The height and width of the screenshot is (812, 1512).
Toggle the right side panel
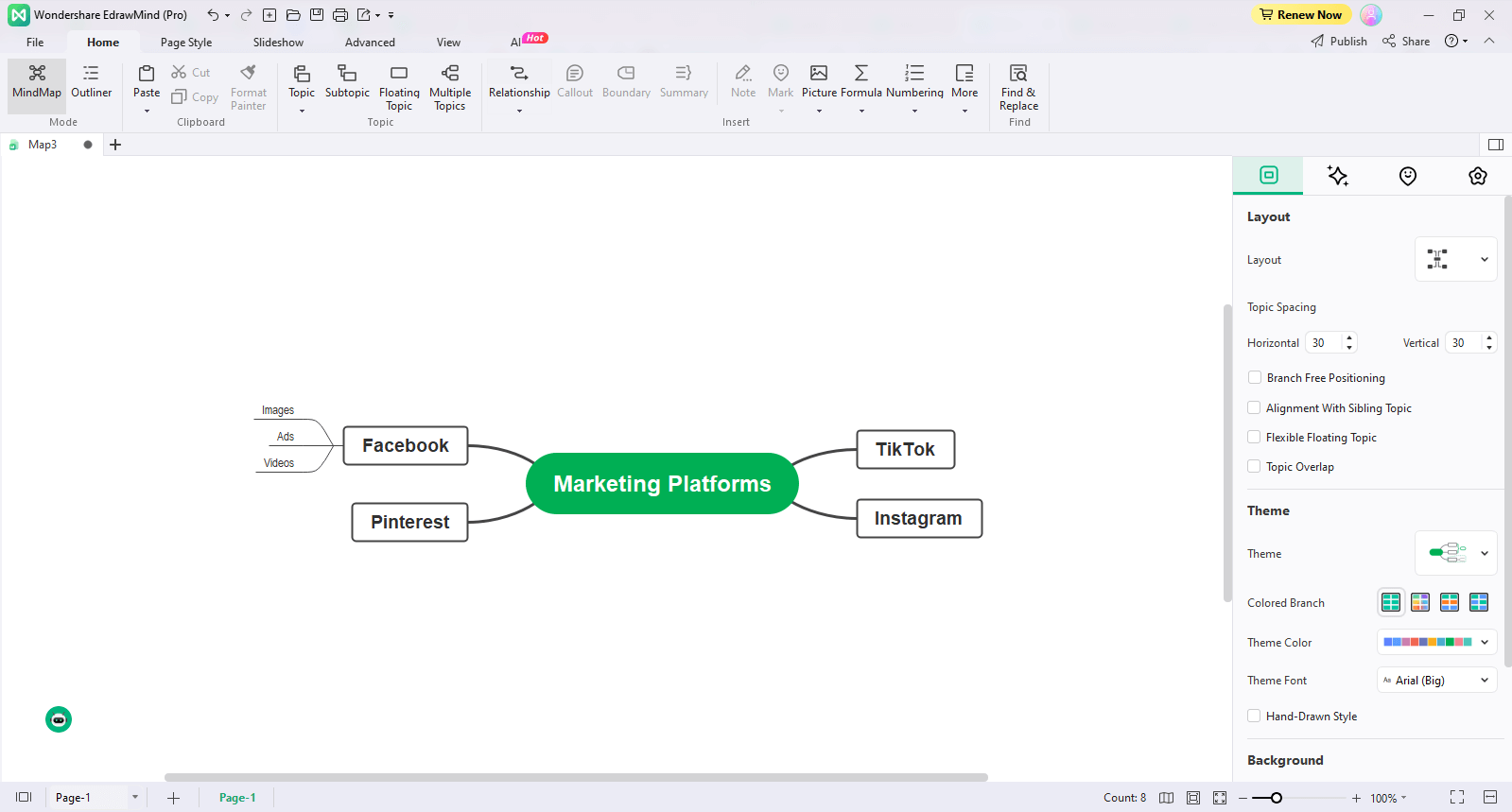[x=1495, y=145]
